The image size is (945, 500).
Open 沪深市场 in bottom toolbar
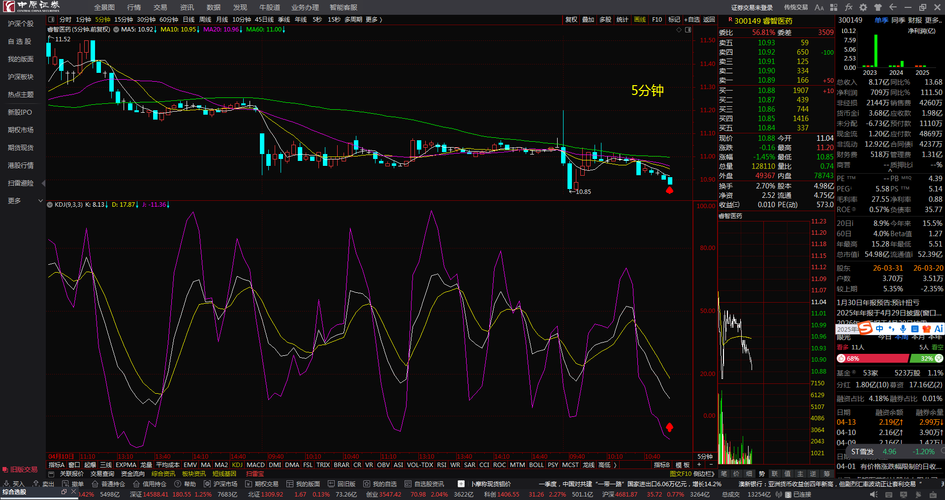(x=221, y=484)
